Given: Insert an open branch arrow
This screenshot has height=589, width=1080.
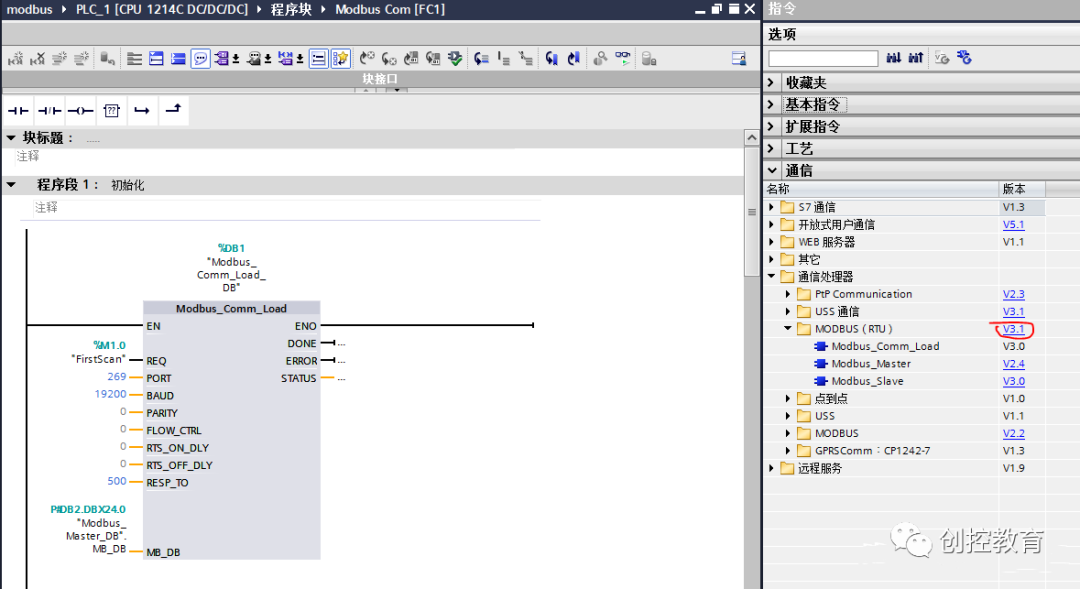Looking at the screenshot, I should coord(142,111).
